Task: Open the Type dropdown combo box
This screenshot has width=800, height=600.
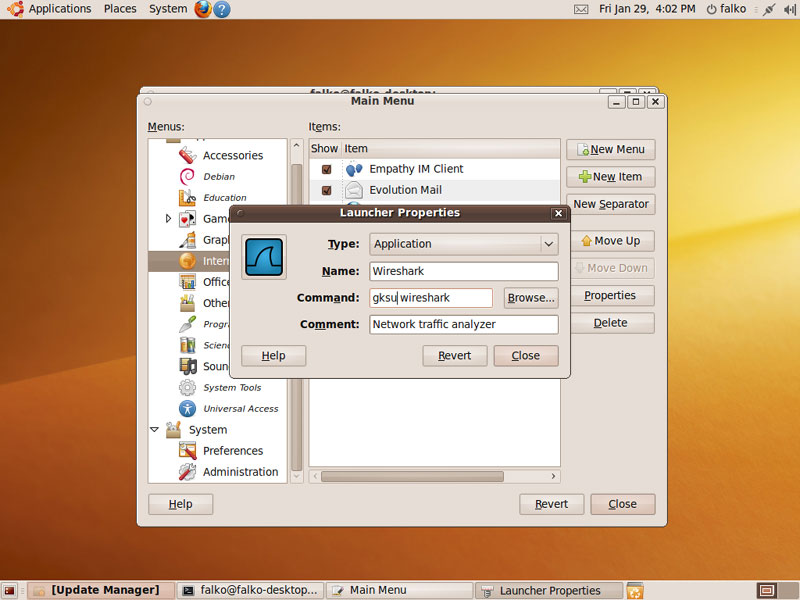Action: (463, 244)
